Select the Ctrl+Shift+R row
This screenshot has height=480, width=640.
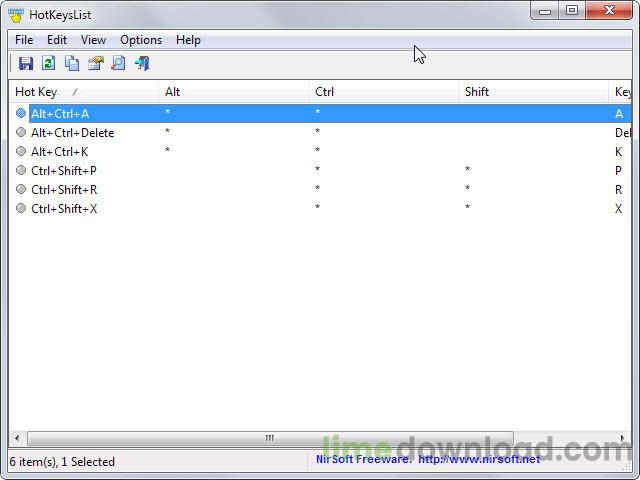pos(320,189)
